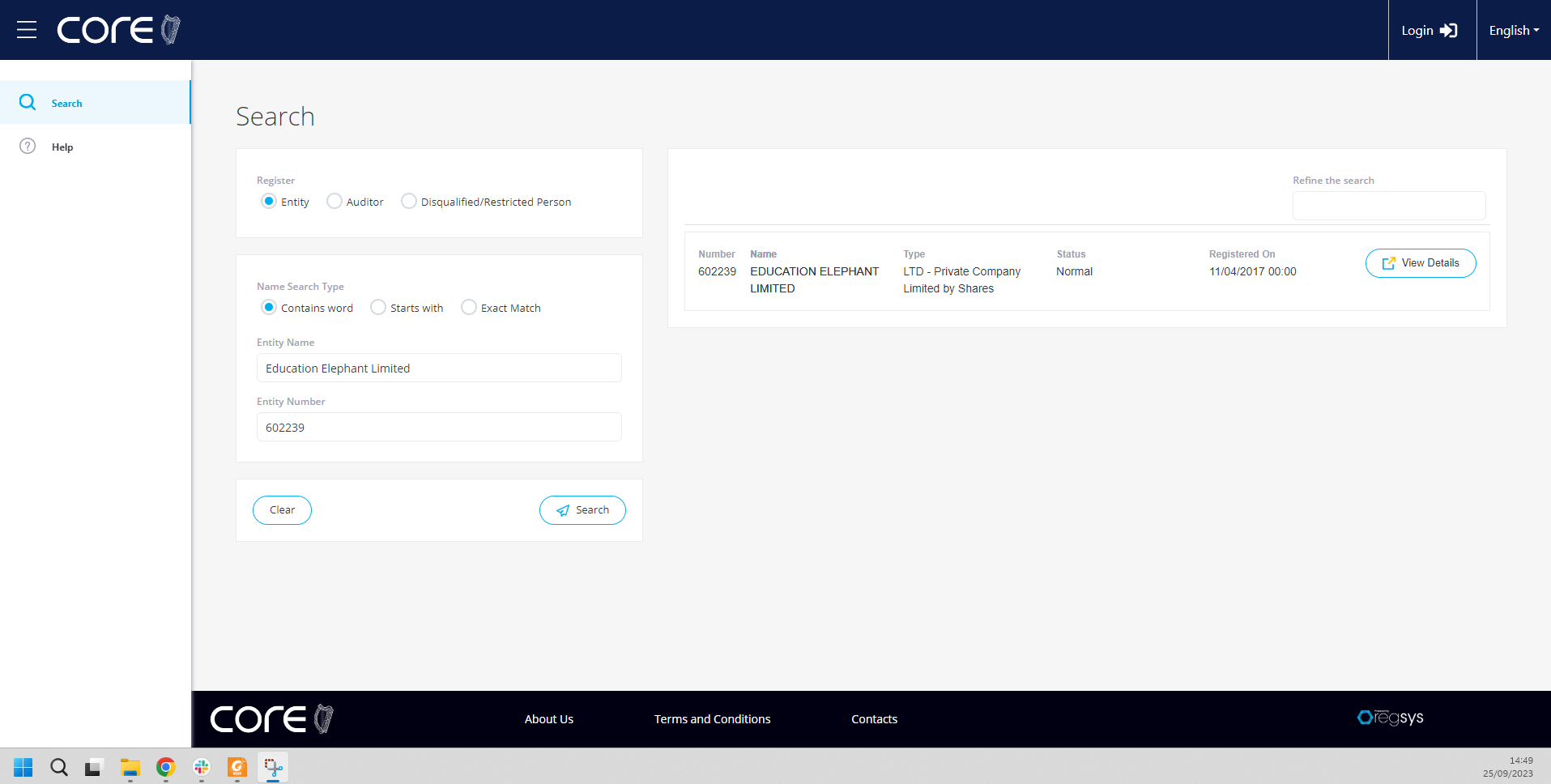Click the Normal status text
Viewport: 1551px width, 784px height.
coord(1074,271)
